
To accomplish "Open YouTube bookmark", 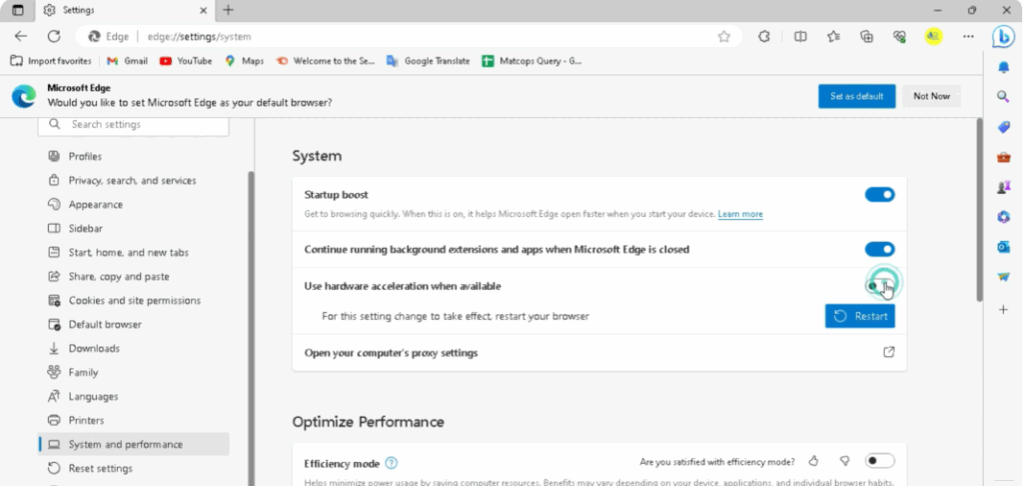I will (x=186, y=61).
